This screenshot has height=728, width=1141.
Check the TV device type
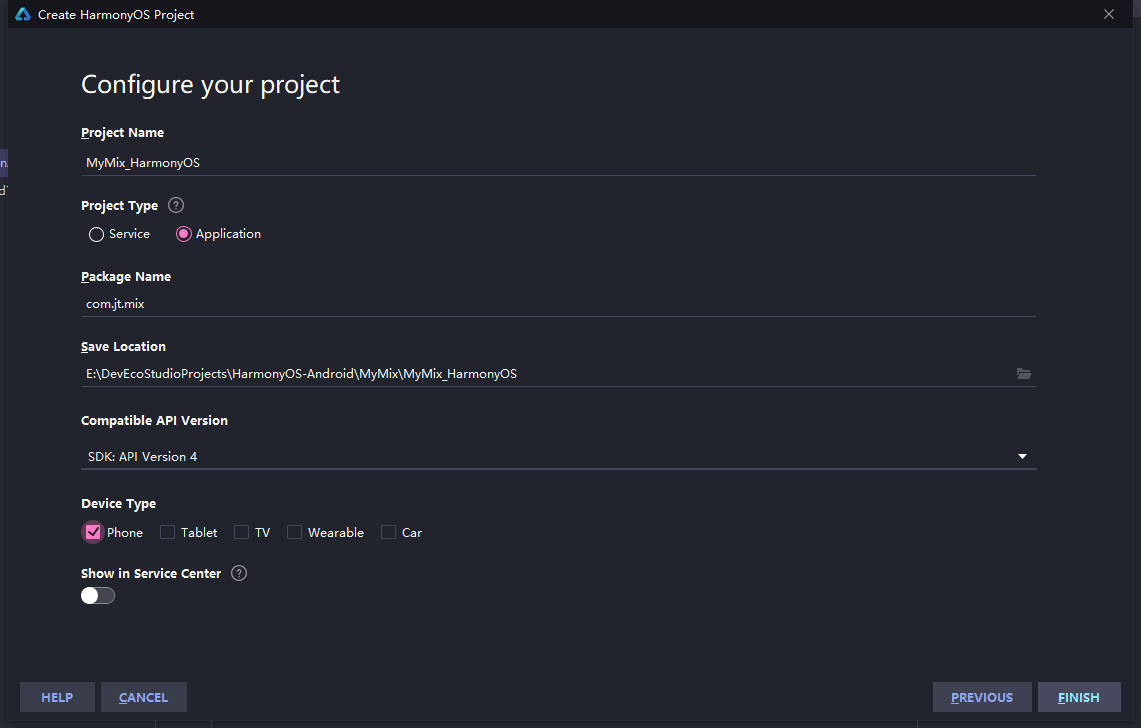pos(242,532)
